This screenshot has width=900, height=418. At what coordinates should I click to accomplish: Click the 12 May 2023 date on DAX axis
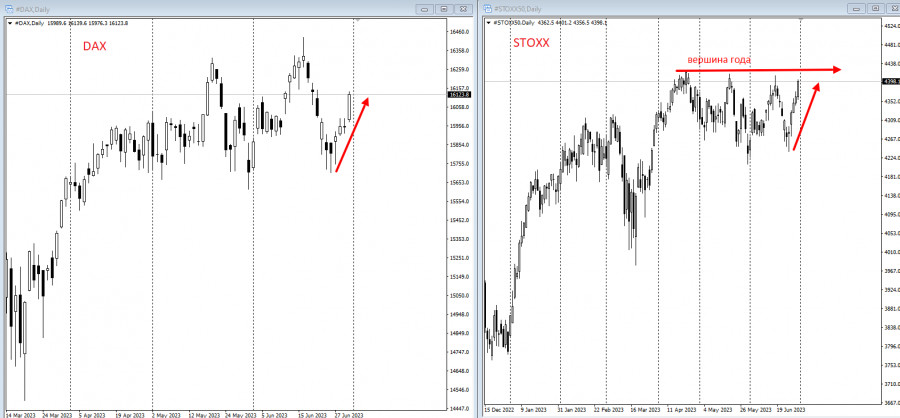203,414
